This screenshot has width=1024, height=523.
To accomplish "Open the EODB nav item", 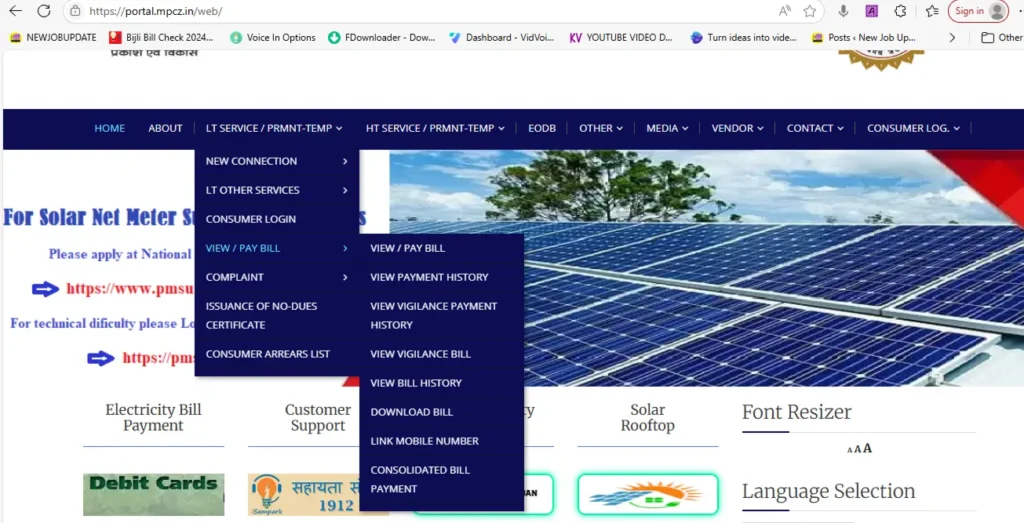I will click(x=542, y=129).
